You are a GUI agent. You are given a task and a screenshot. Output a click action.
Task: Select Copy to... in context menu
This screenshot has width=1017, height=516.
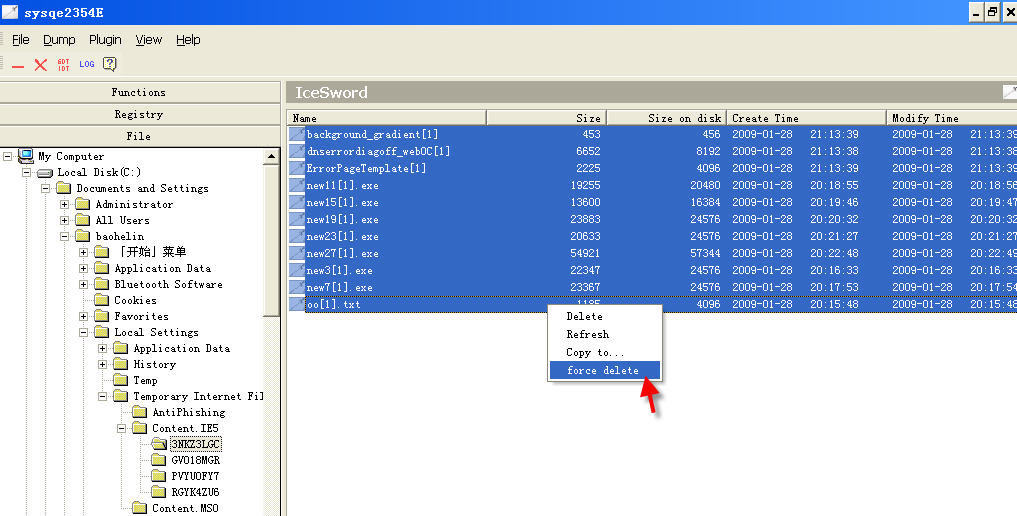point(594,352)
